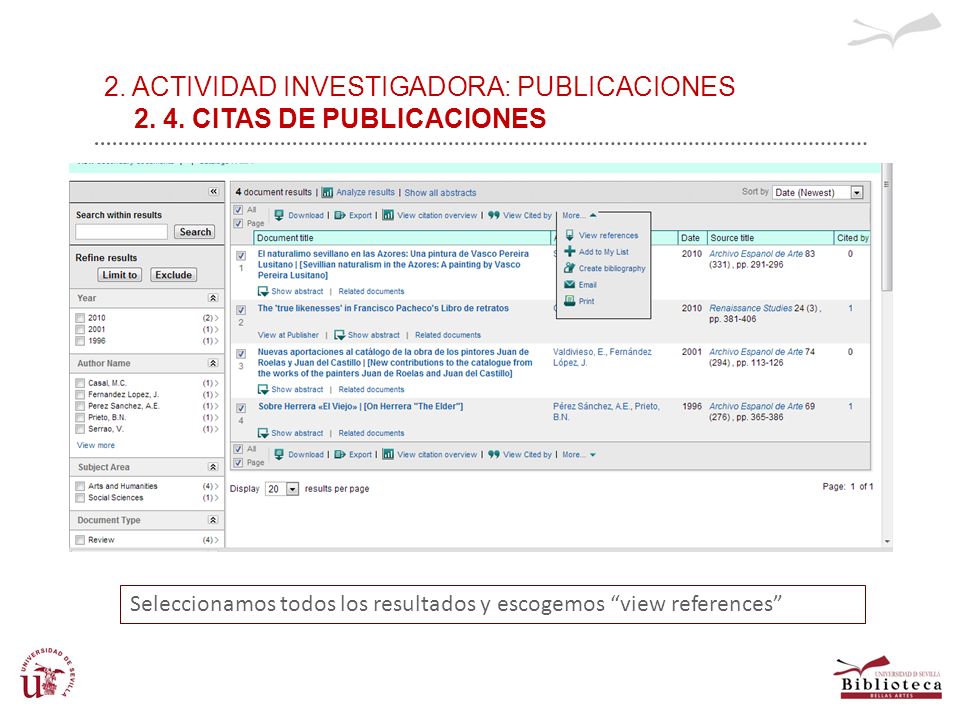
Task: Open View citation overview from top toolbar
Action: tap(437, 215)
